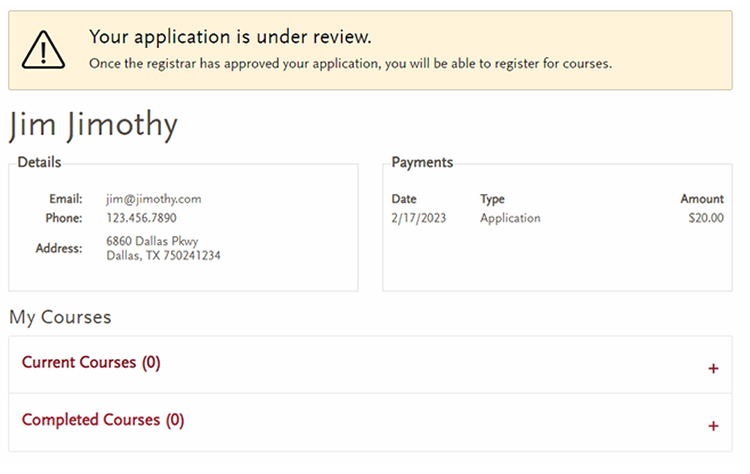
Task: Click 'Your application is under review.' heading
Action: point(230,37)
